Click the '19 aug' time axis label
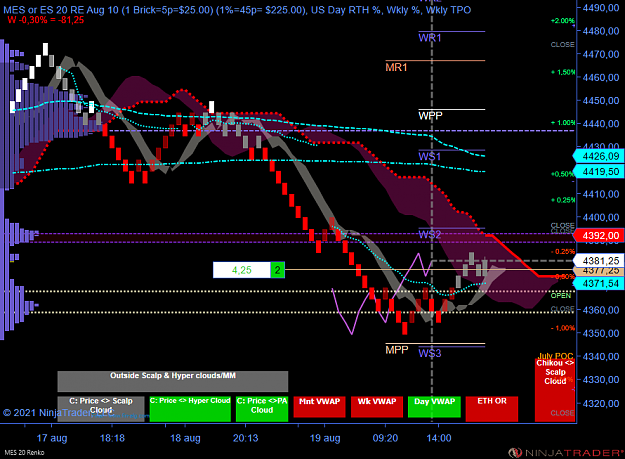This screenshot has height=459, width=625. click(325, 438)
